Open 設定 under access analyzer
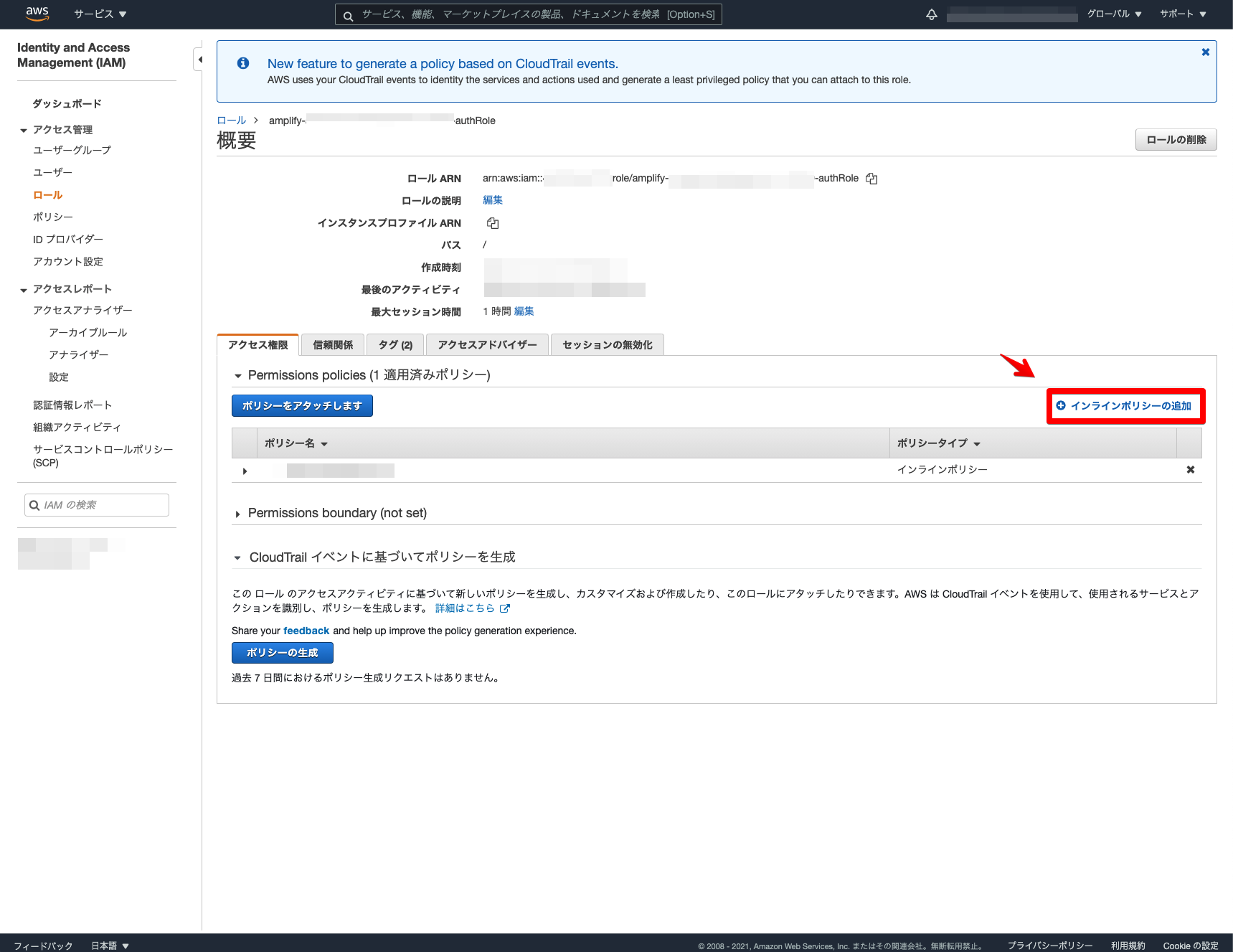The width and height of the screenshot is (1233, 952). [59, 377]
